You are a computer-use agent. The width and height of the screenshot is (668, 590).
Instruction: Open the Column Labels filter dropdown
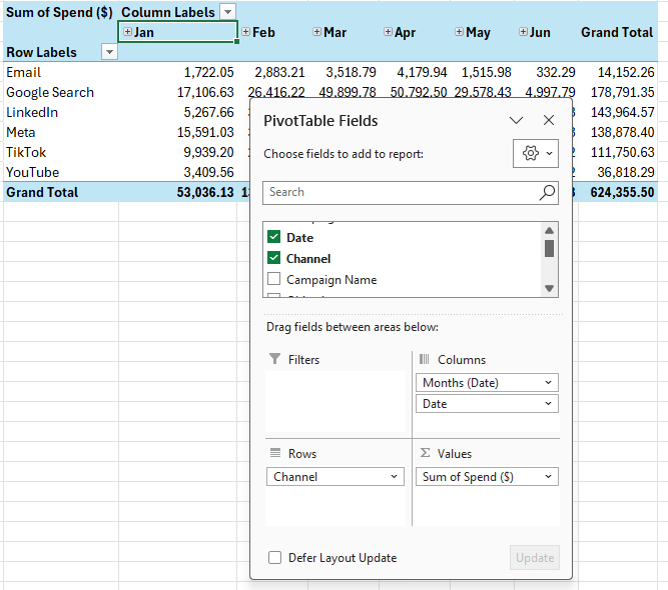(x=228, y=12)
